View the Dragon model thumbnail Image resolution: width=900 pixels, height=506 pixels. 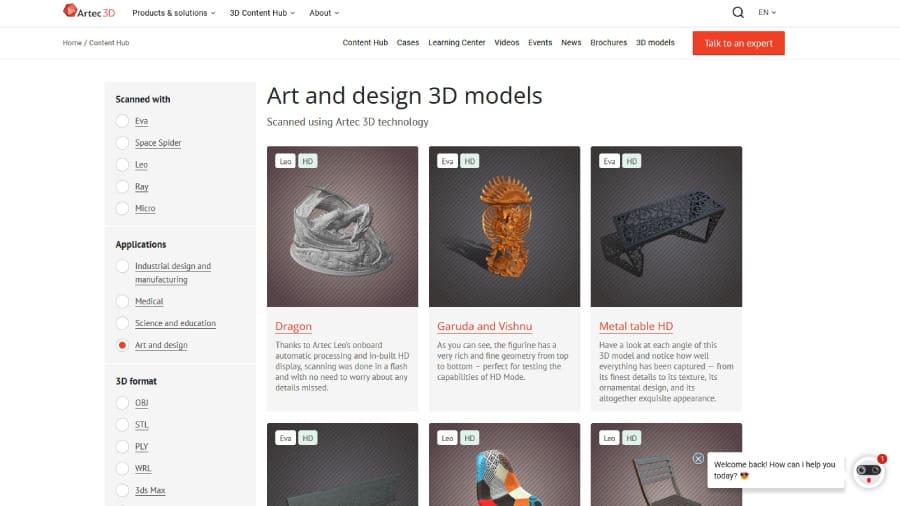click(x=343, y=227)
